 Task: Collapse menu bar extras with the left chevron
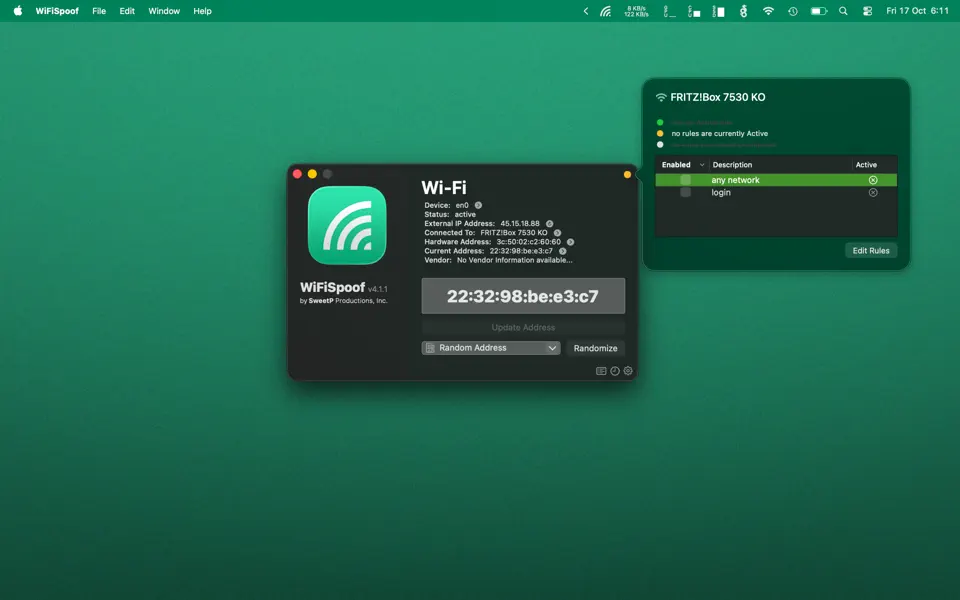pos(585,11)
